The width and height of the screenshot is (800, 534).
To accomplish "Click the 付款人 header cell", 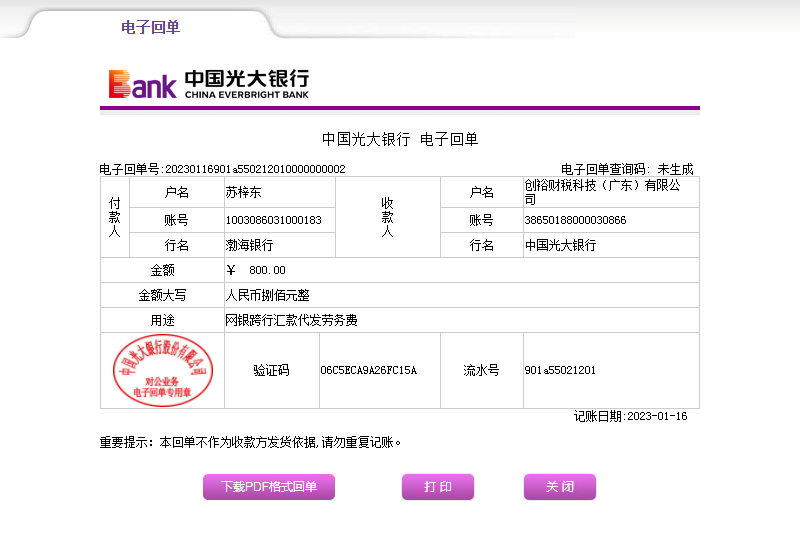I will tap(115, 218).
